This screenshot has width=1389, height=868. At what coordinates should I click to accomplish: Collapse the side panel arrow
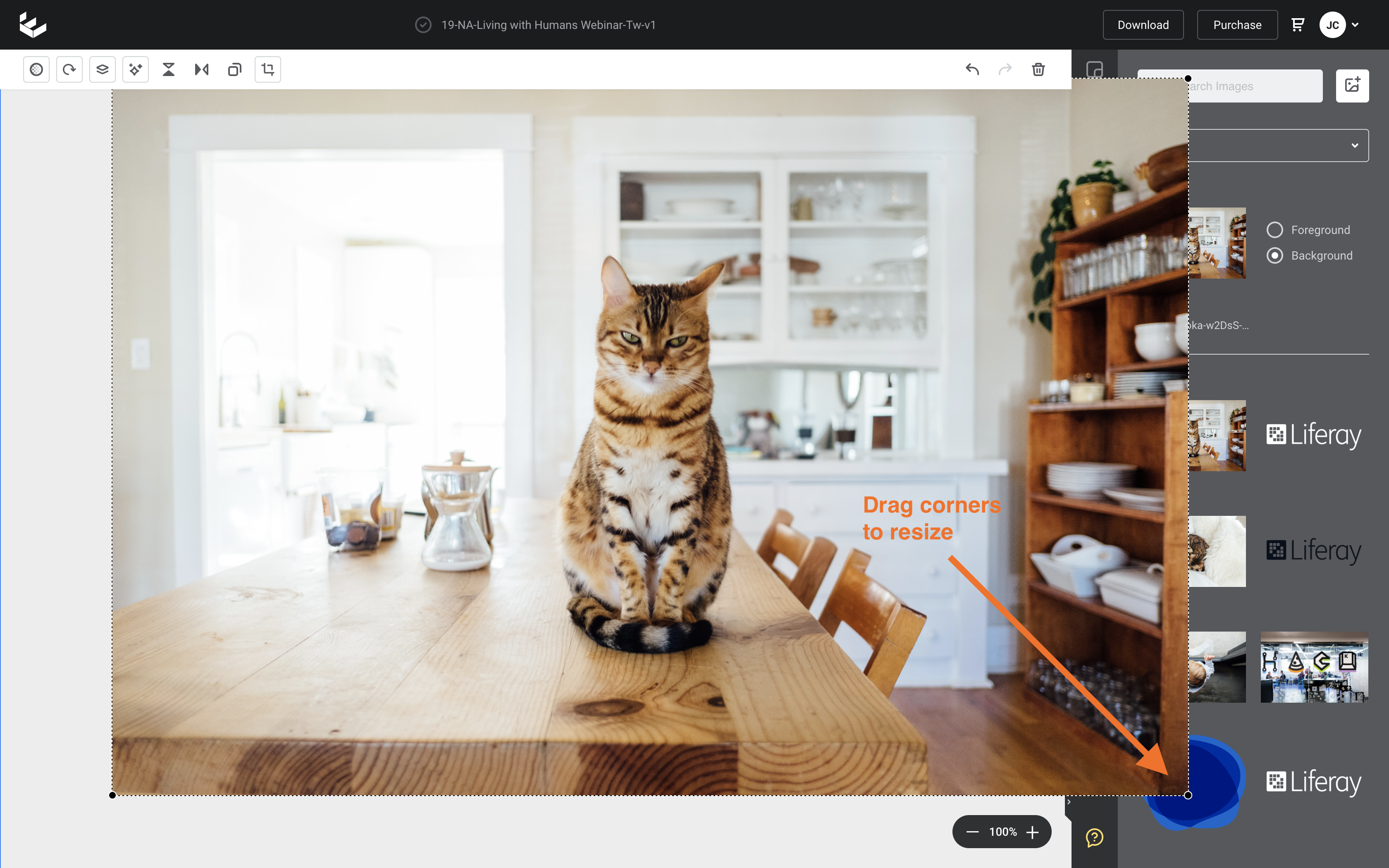point(1068,802)
